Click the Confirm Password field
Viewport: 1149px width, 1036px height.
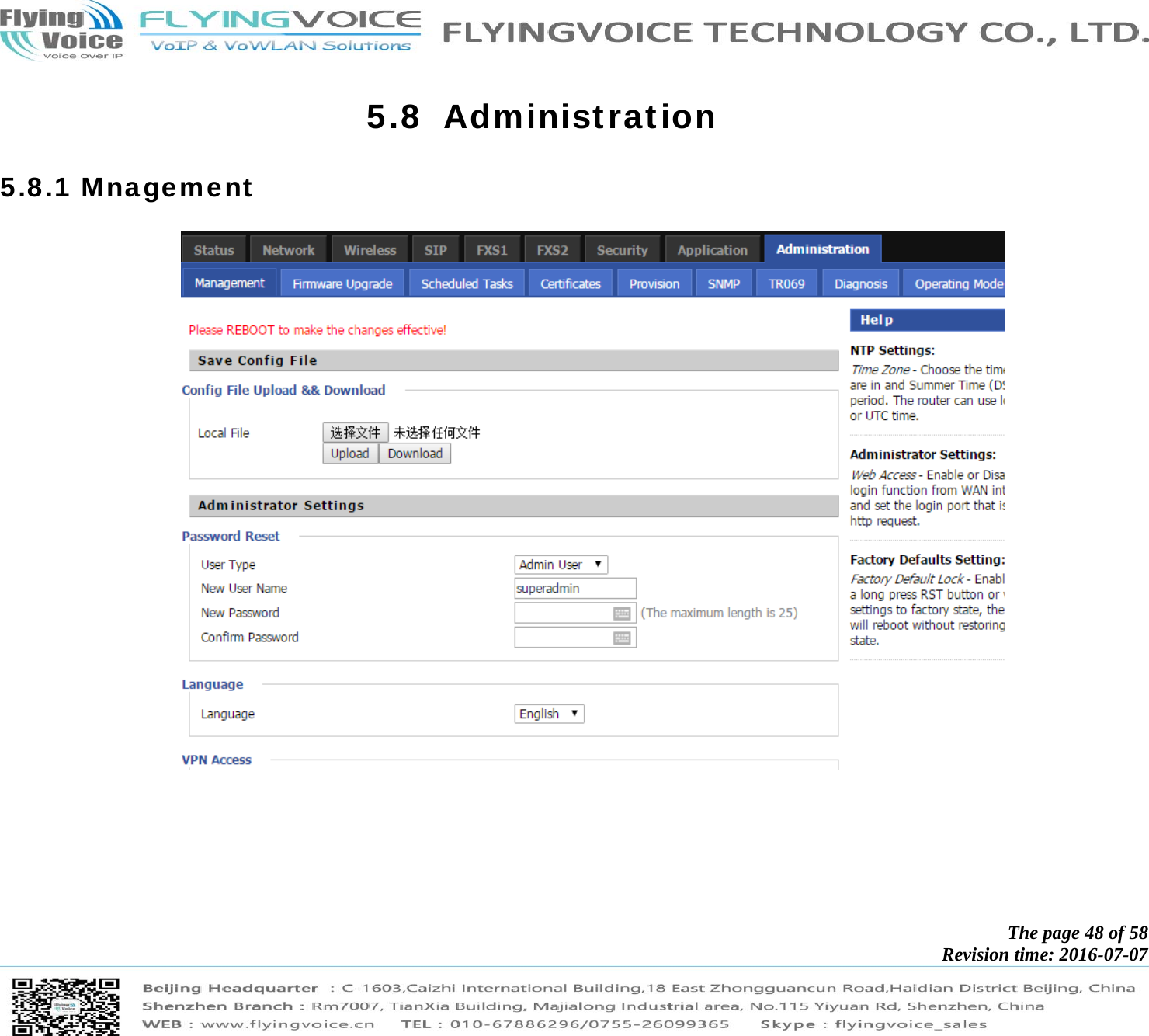pos(575,638)
